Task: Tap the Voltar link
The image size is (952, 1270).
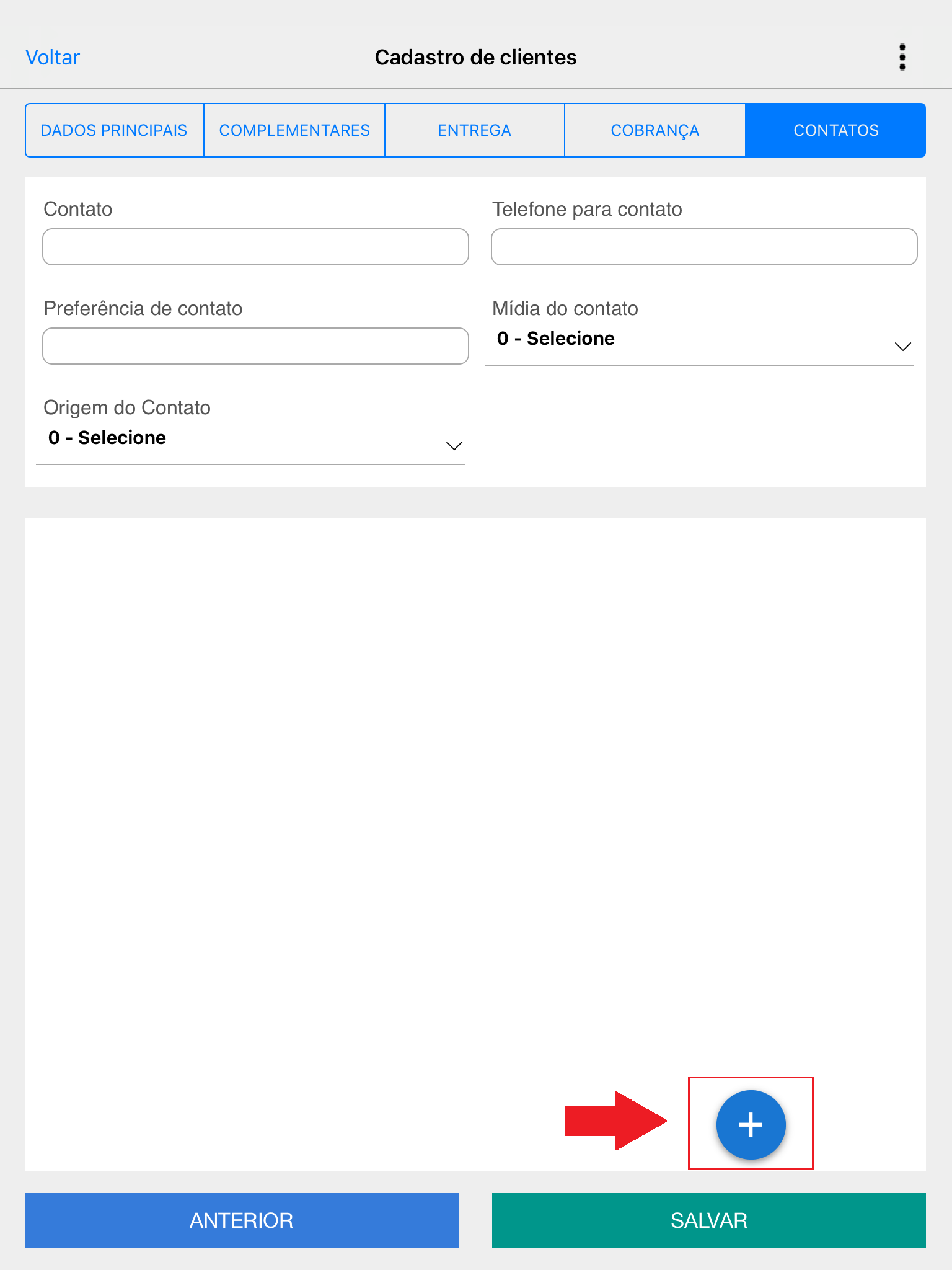Action: (53, 57)
